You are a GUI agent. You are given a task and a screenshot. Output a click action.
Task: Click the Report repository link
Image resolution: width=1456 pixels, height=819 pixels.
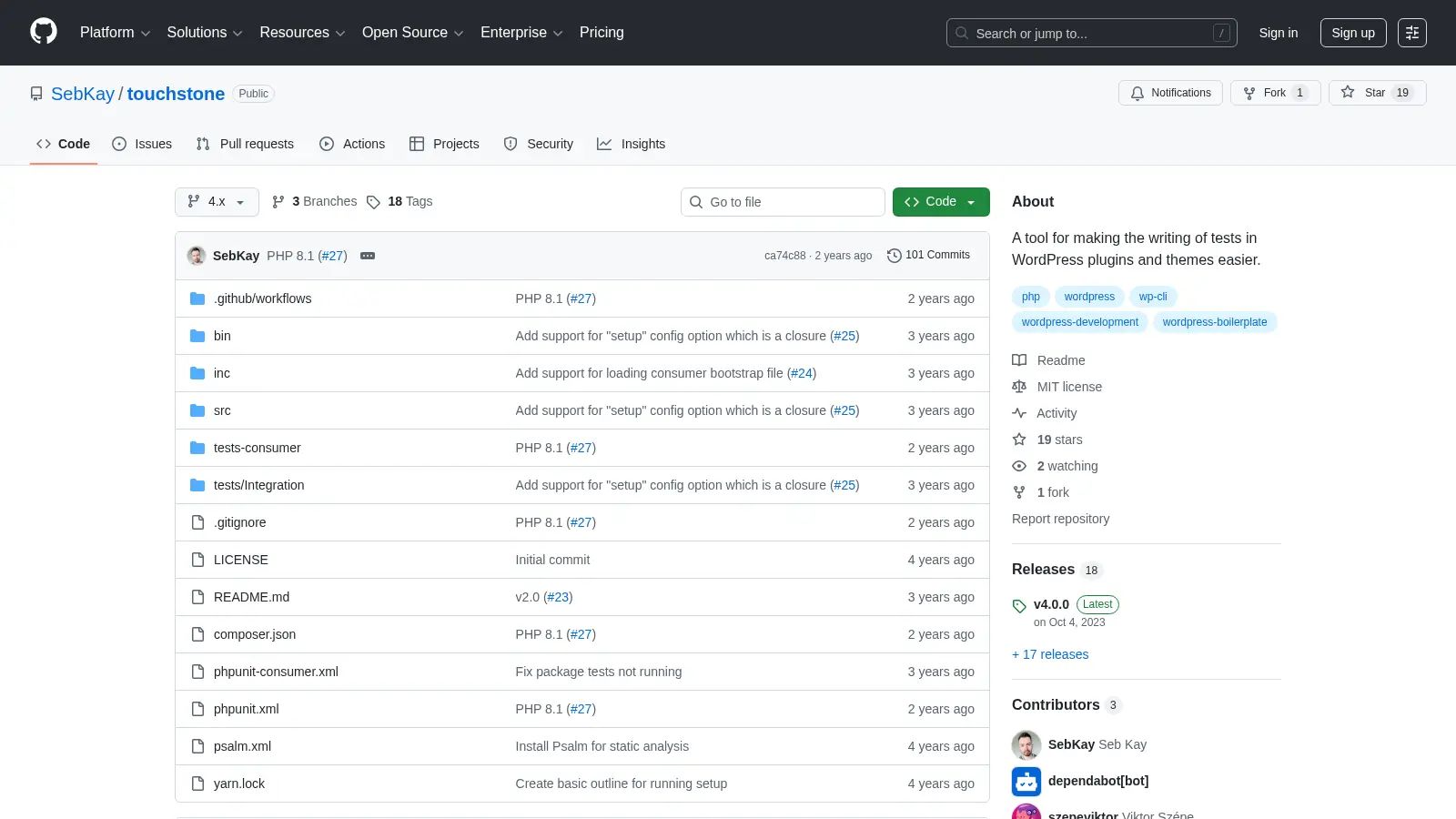(x=1060, y=519)
